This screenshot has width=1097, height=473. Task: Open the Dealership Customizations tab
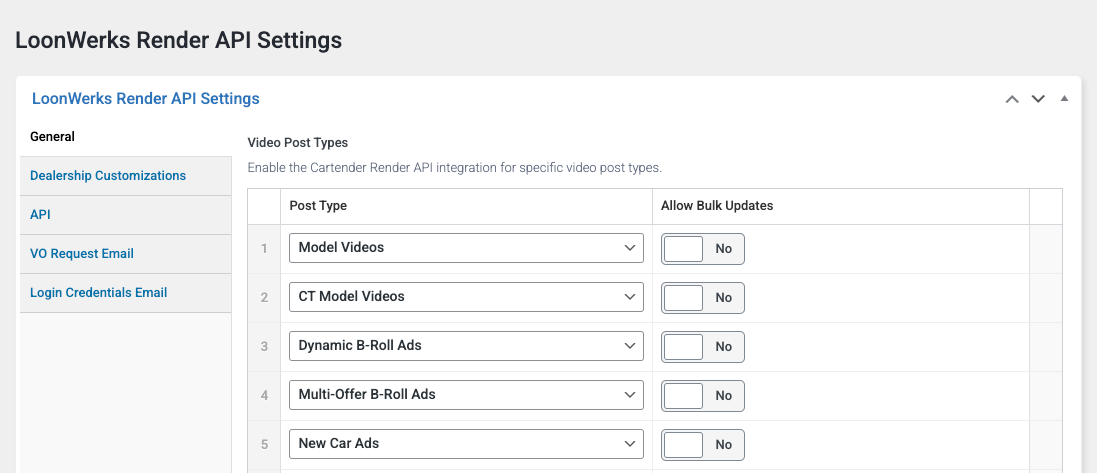pyautogui.click(x=108, y=176)
